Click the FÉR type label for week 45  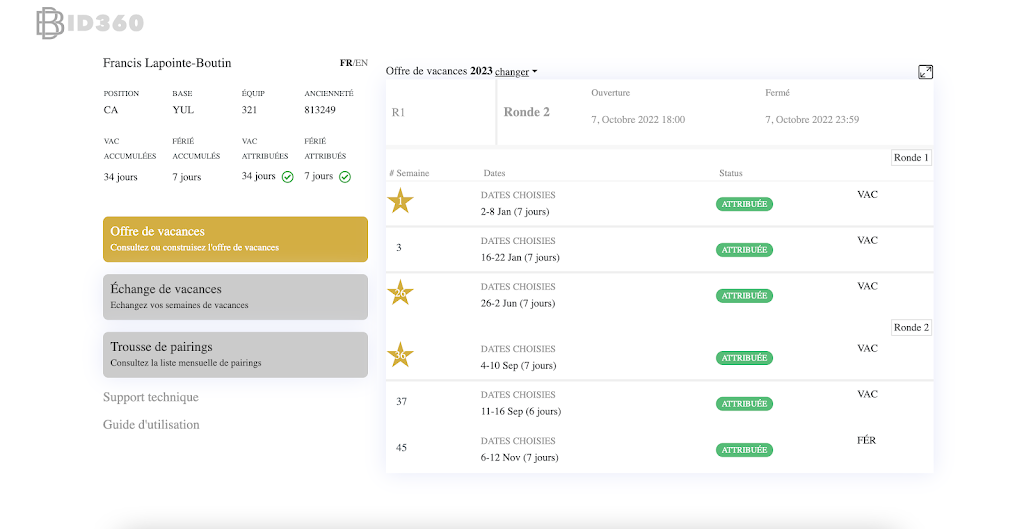point(867,440)
